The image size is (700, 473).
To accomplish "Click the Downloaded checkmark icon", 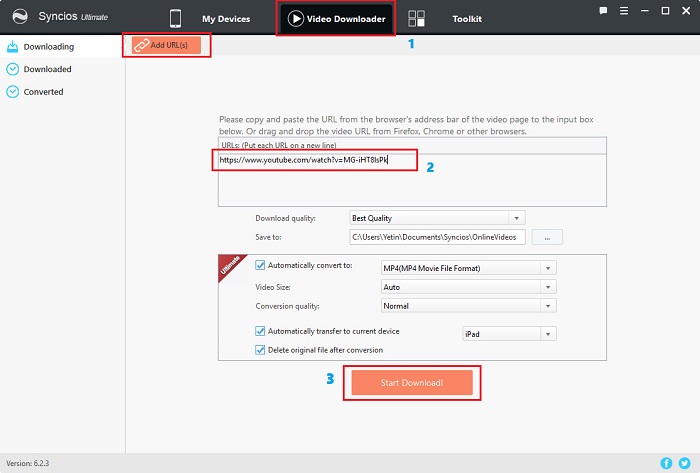I will (12, 69).
